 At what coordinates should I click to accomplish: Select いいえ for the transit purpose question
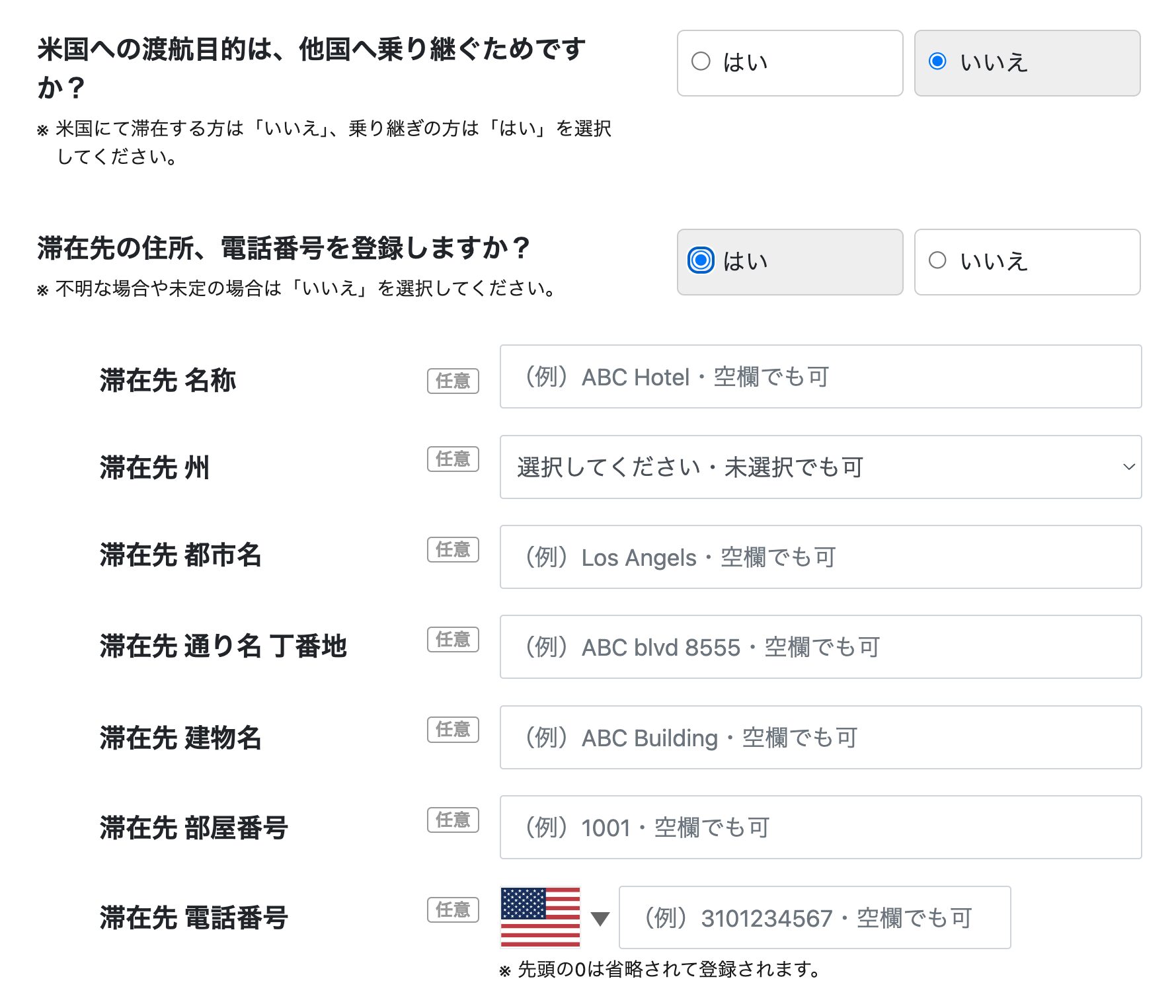[x=1027, y=63]
